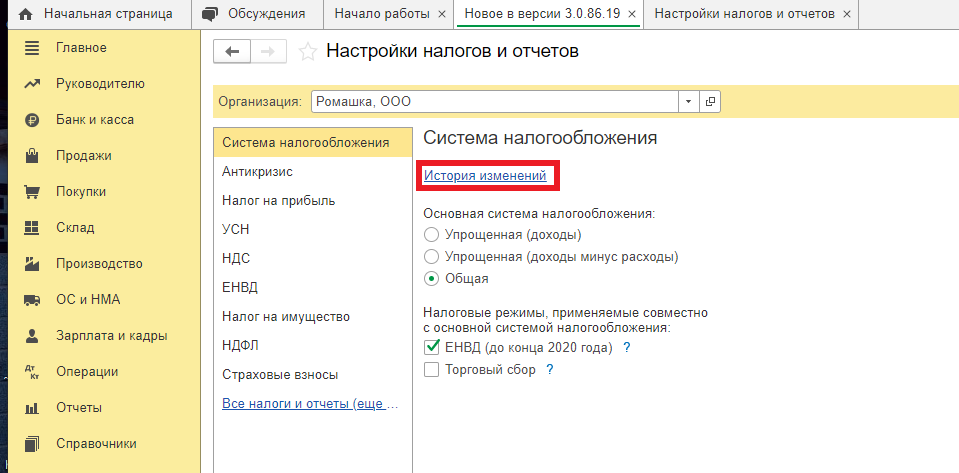The image size is (959, 473).
Task: Open the История изменений link
Action: [485, 176]
